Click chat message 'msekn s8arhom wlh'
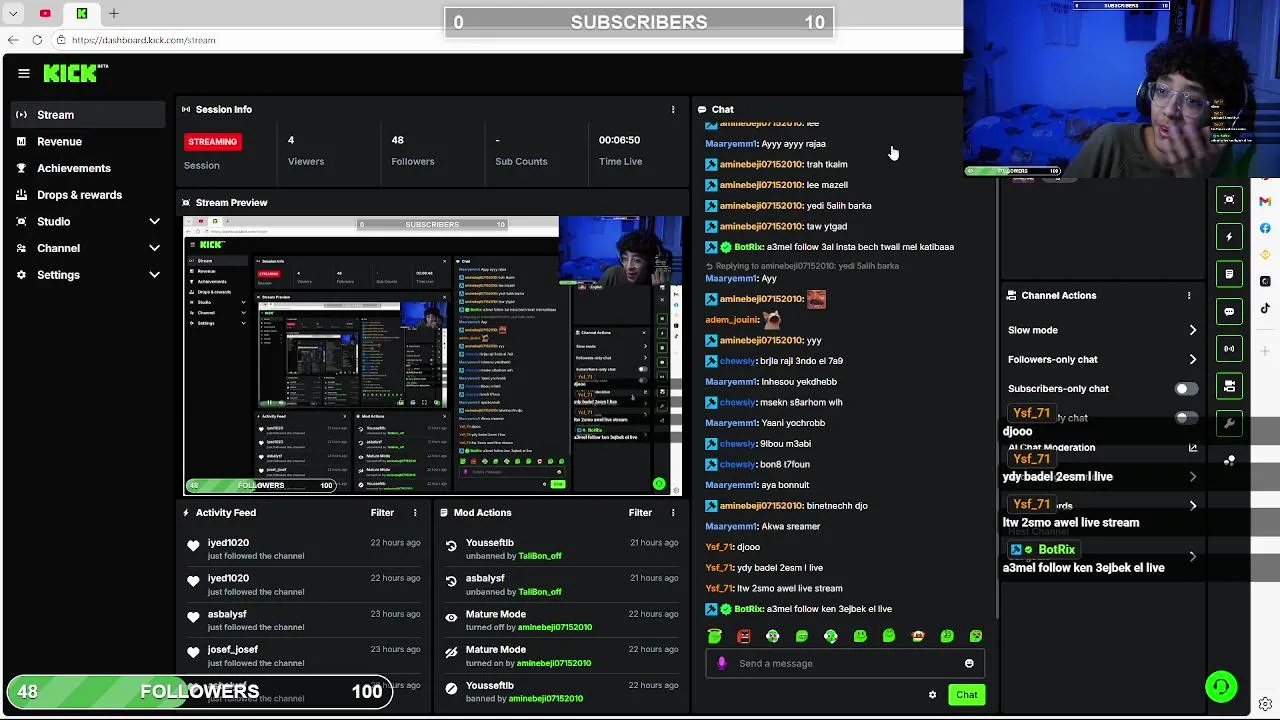The image size is (1280, 720). coord(801,403)
